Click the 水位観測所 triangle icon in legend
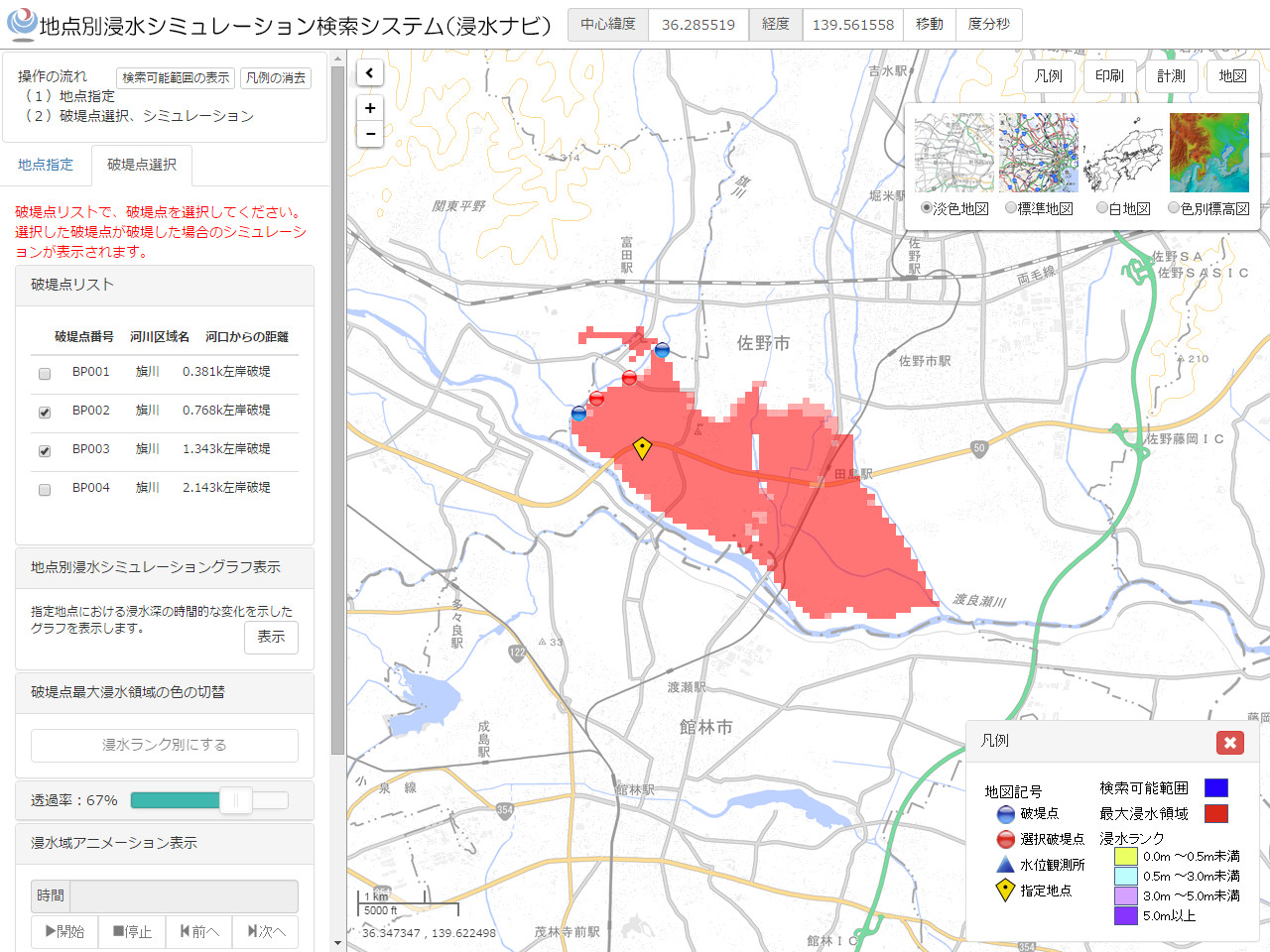Viewport: 1270px width, 952px height. point(1005,865)
